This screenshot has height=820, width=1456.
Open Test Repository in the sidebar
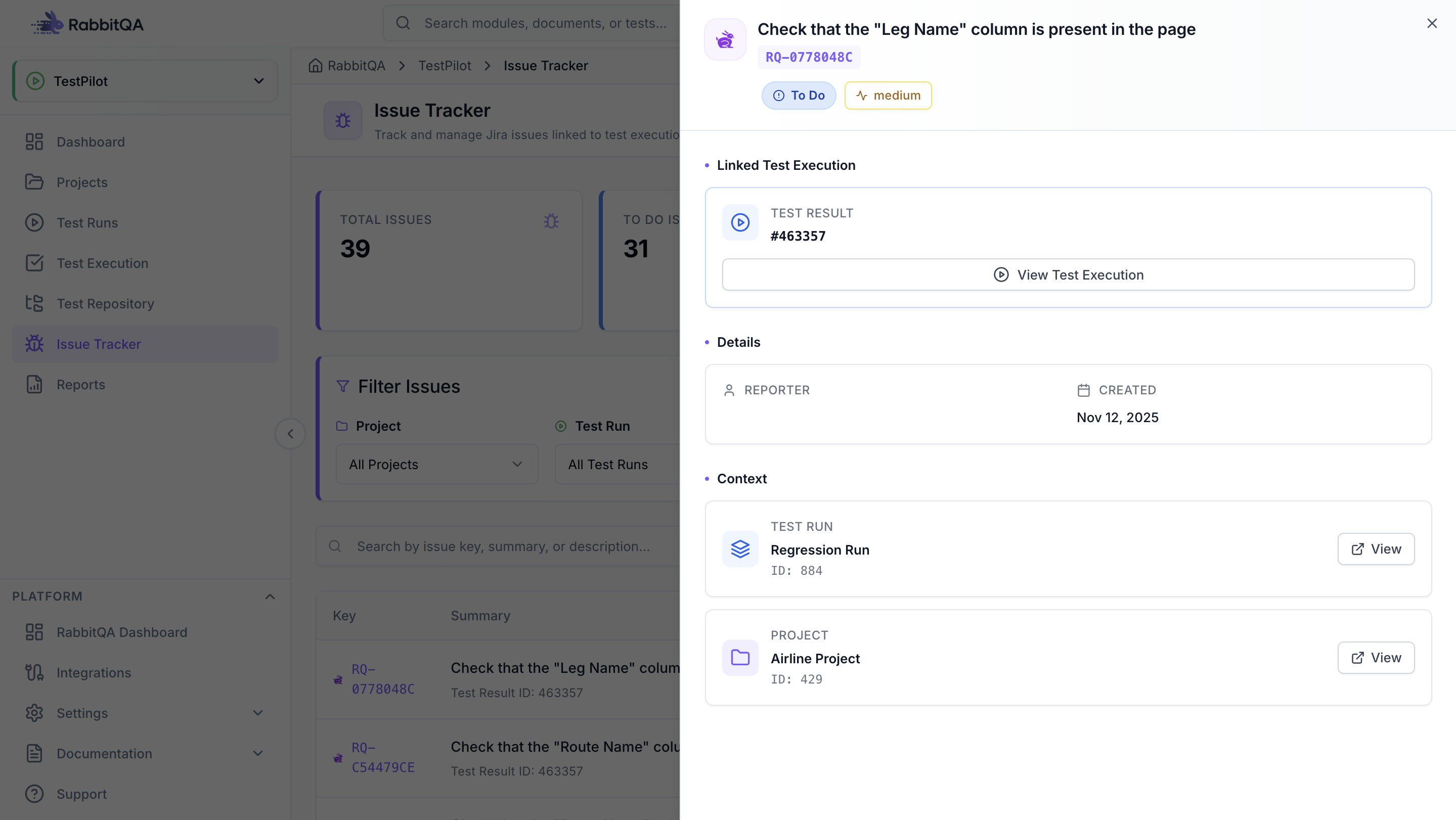[145, 303]
